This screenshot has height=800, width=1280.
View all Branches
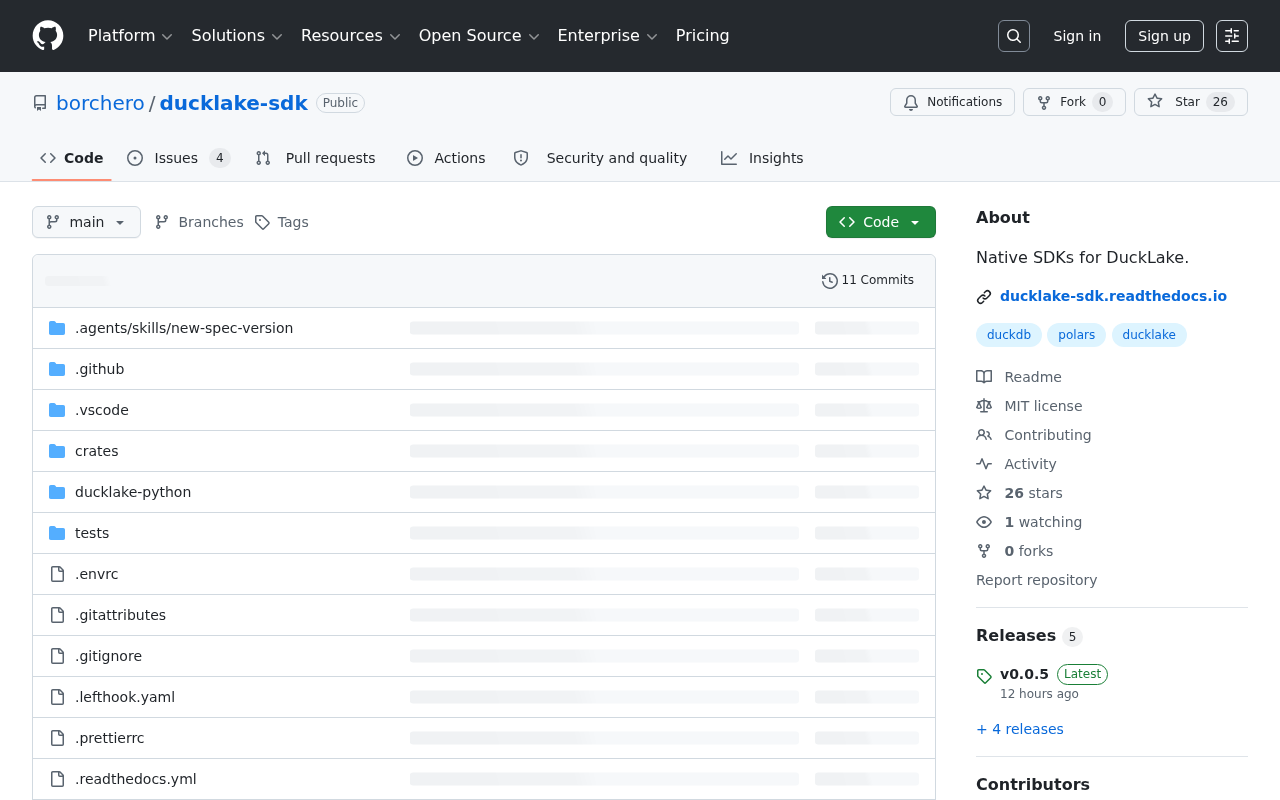pos(199,222)
